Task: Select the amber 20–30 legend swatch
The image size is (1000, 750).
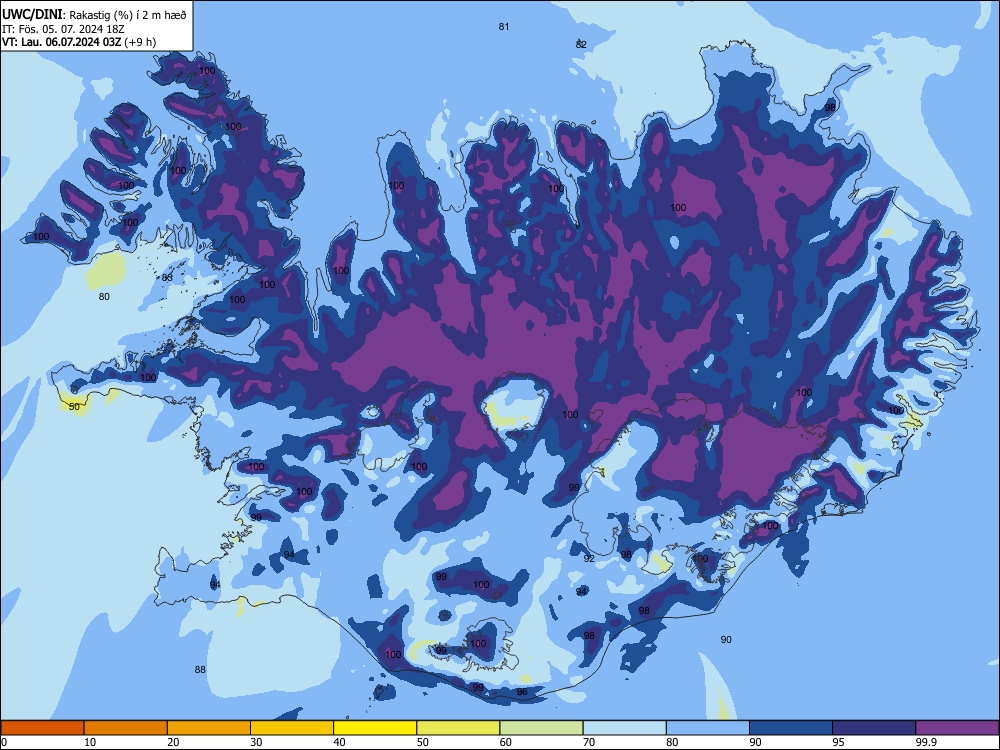Action: [x=209, y=728]
